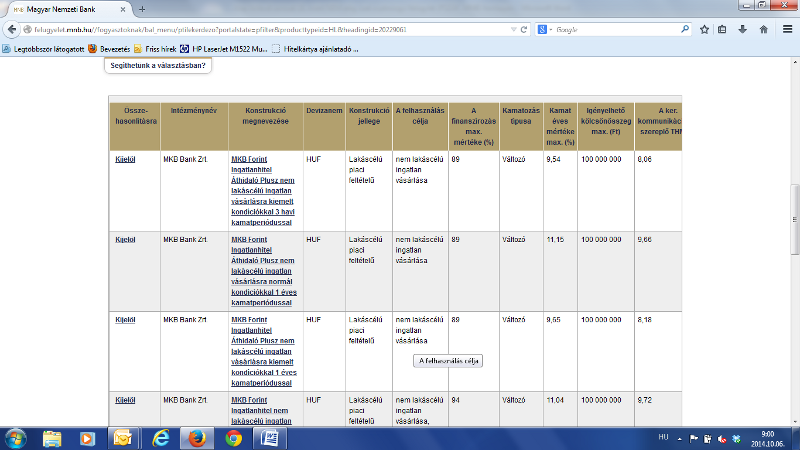Viewport: 800px width, 450px height.
Task: Click the Segíthetünk a választásban? button
Action: [158, 65]
